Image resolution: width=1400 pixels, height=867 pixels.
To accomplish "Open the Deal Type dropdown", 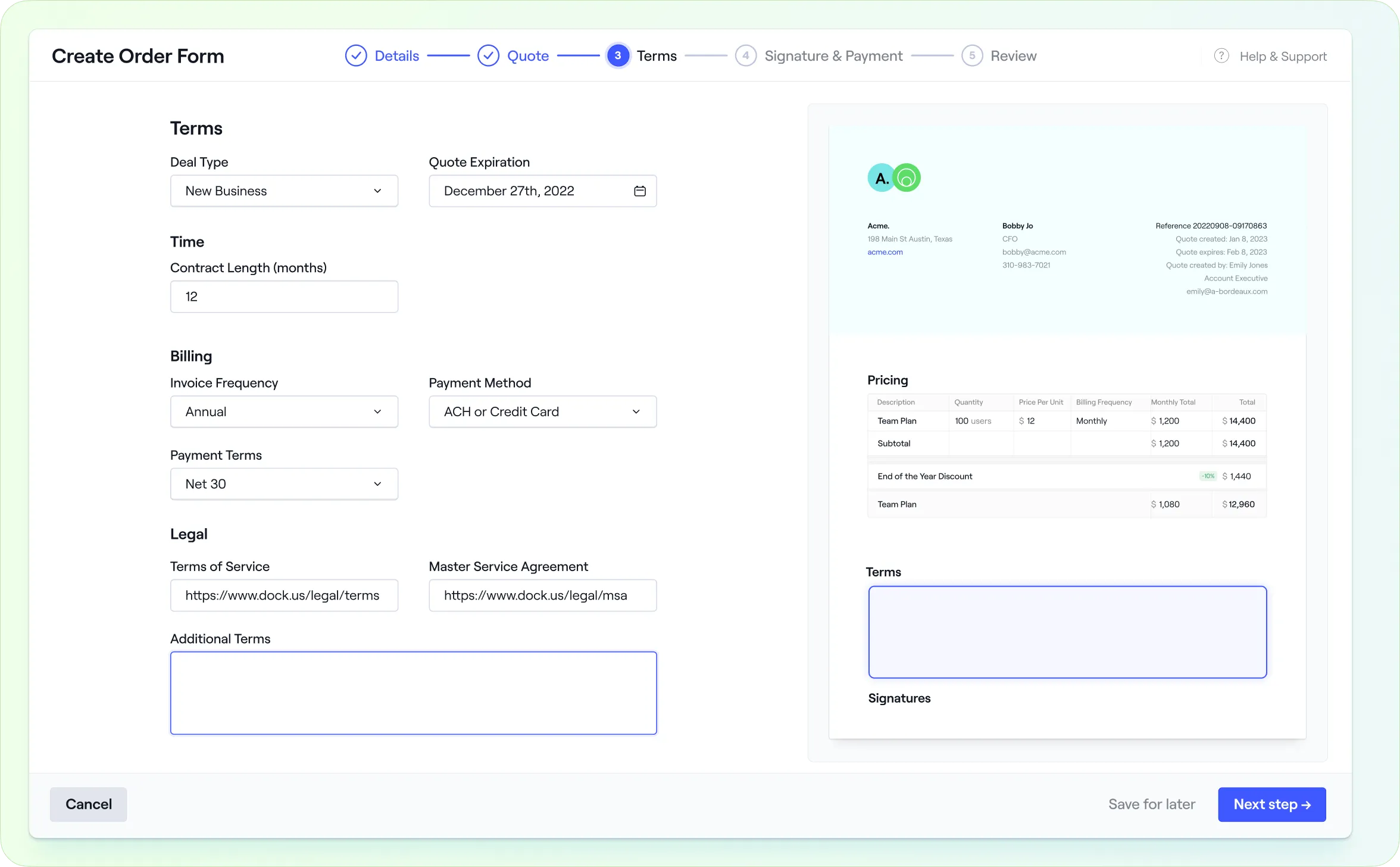I will pyautogui.click(x=284, y=191).
